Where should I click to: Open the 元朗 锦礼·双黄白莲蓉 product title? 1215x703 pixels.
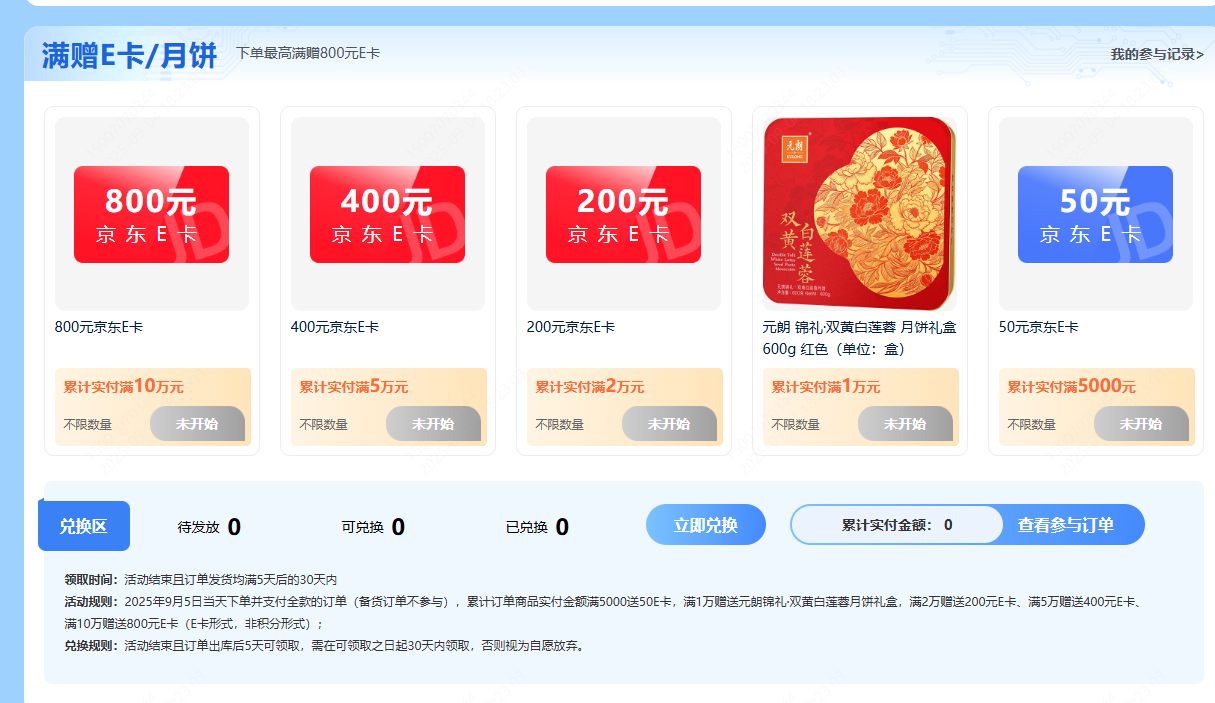pos(860,338)
